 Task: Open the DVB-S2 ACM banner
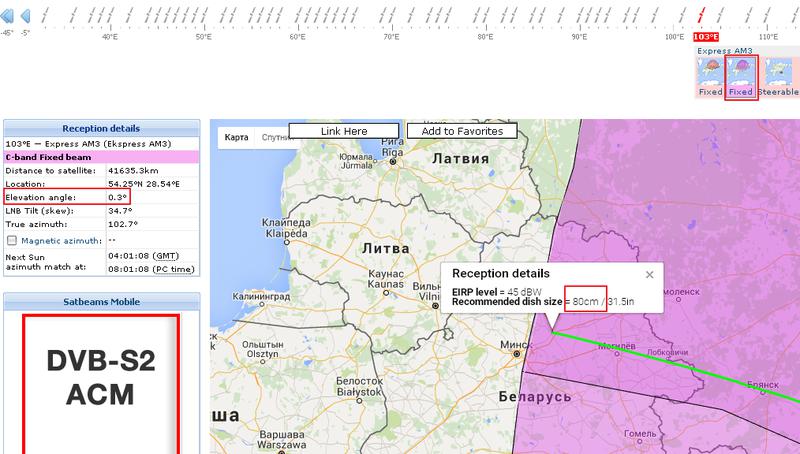101,382
